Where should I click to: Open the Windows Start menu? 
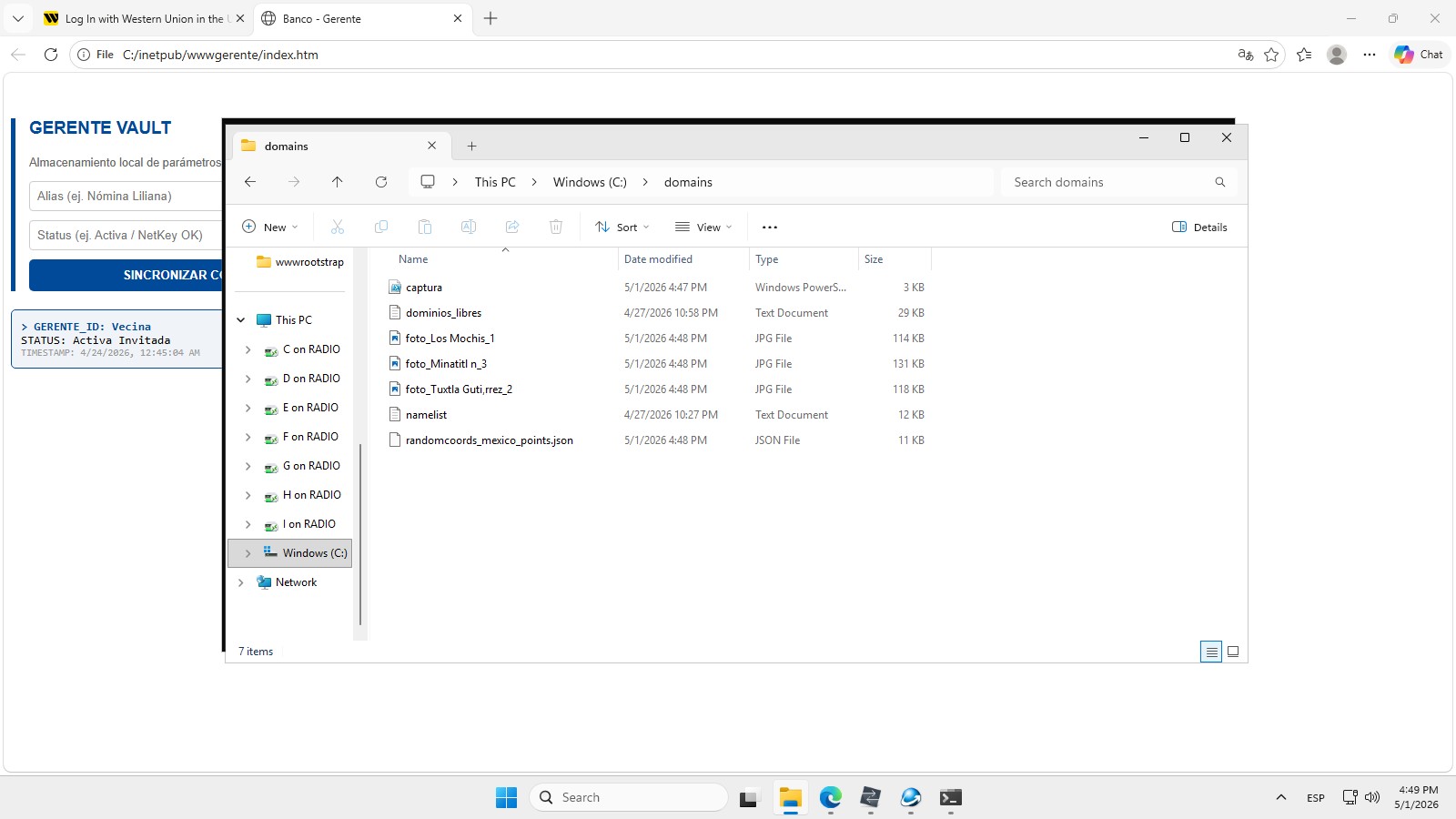point(507,798)
